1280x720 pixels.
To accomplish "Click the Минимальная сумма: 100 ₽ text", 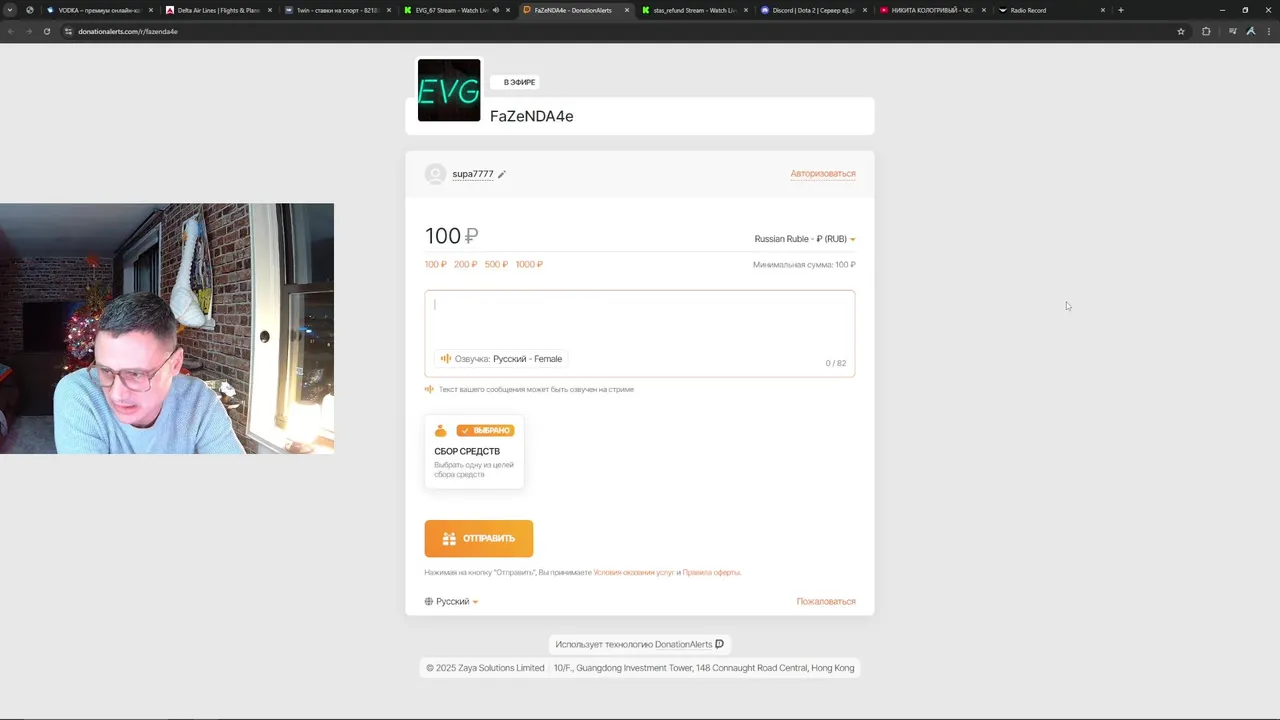I will (x=804, y=265).
